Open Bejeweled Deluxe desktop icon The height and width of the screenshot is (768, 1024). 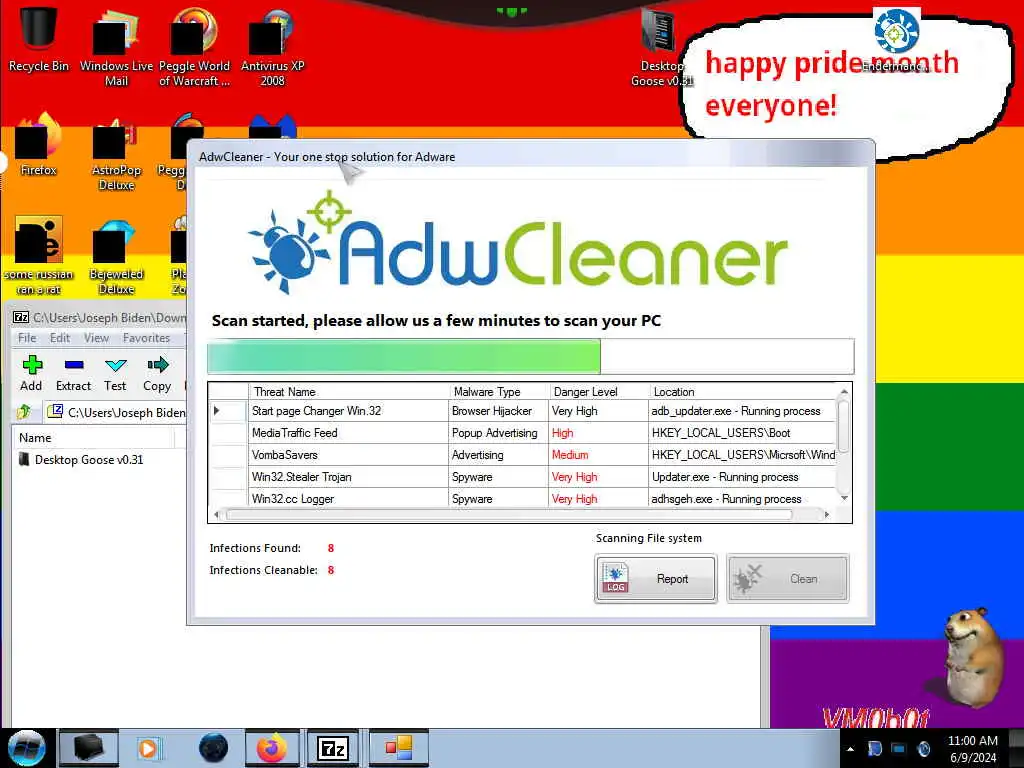116,258
